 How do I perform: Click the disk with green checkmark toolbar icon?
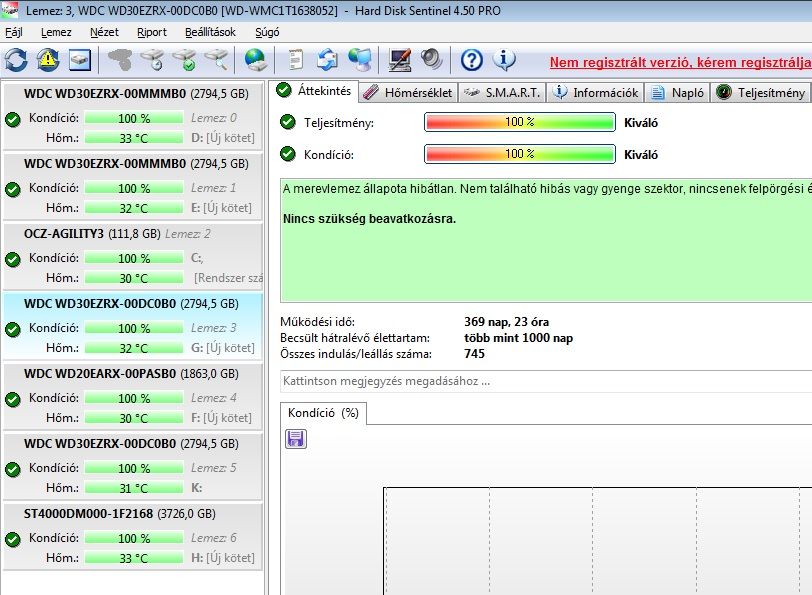tap(184, 60)
